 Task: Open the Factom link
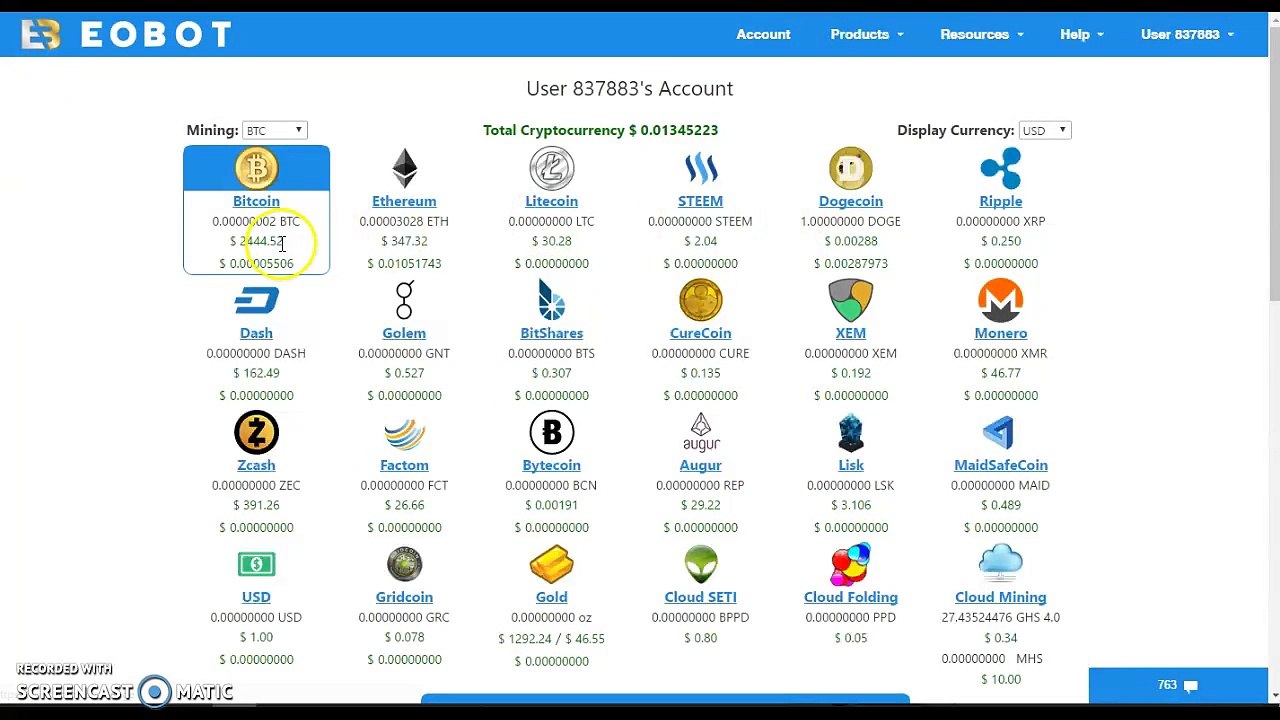[404, 465]
